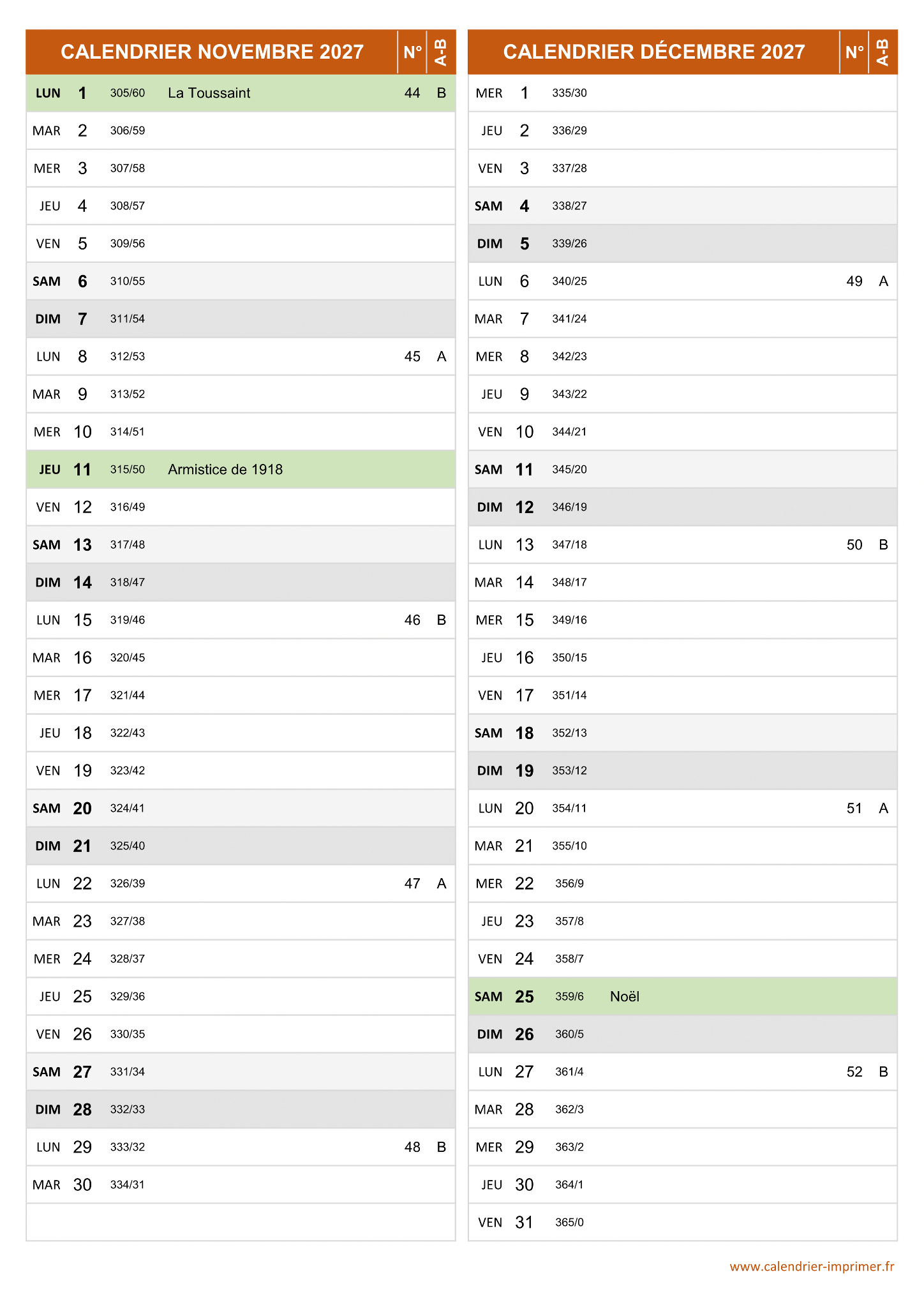Select Sunday November 7 row
Screen dimensions: 924x1307
pos(241,319)
